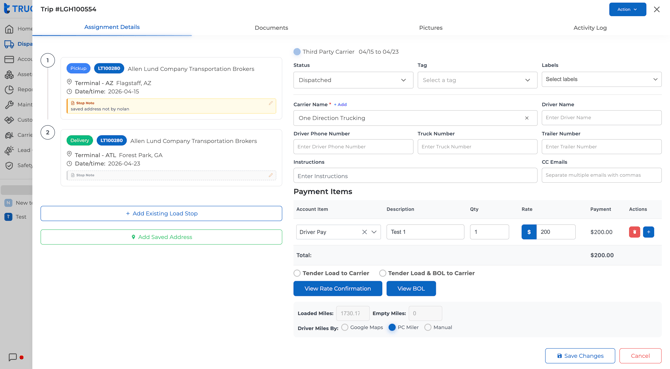Open the Customers handshake icon
670x369 pixels.
tap(9, 120)
